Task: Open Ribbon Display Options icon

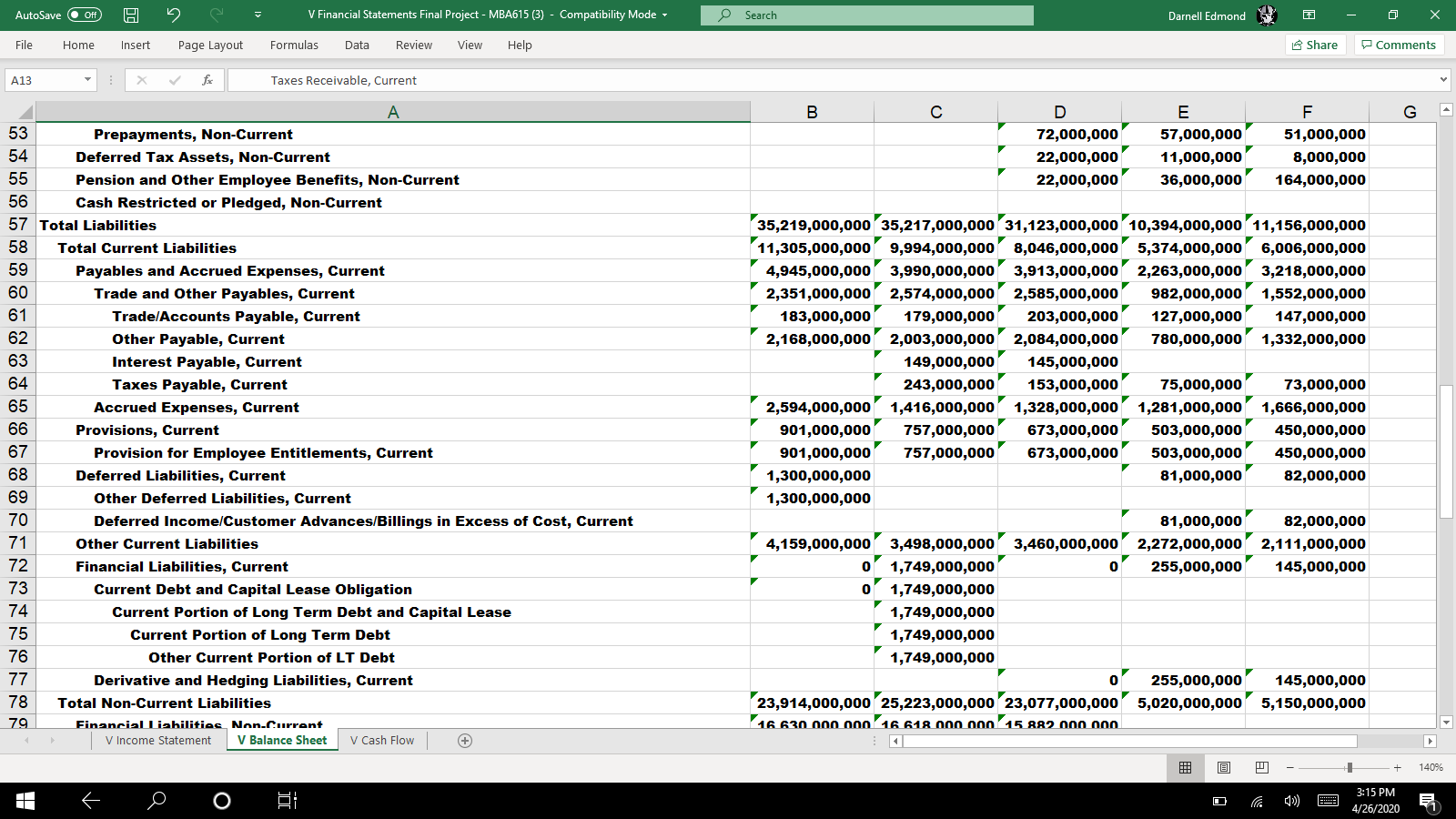Action: pos(1309,15)
